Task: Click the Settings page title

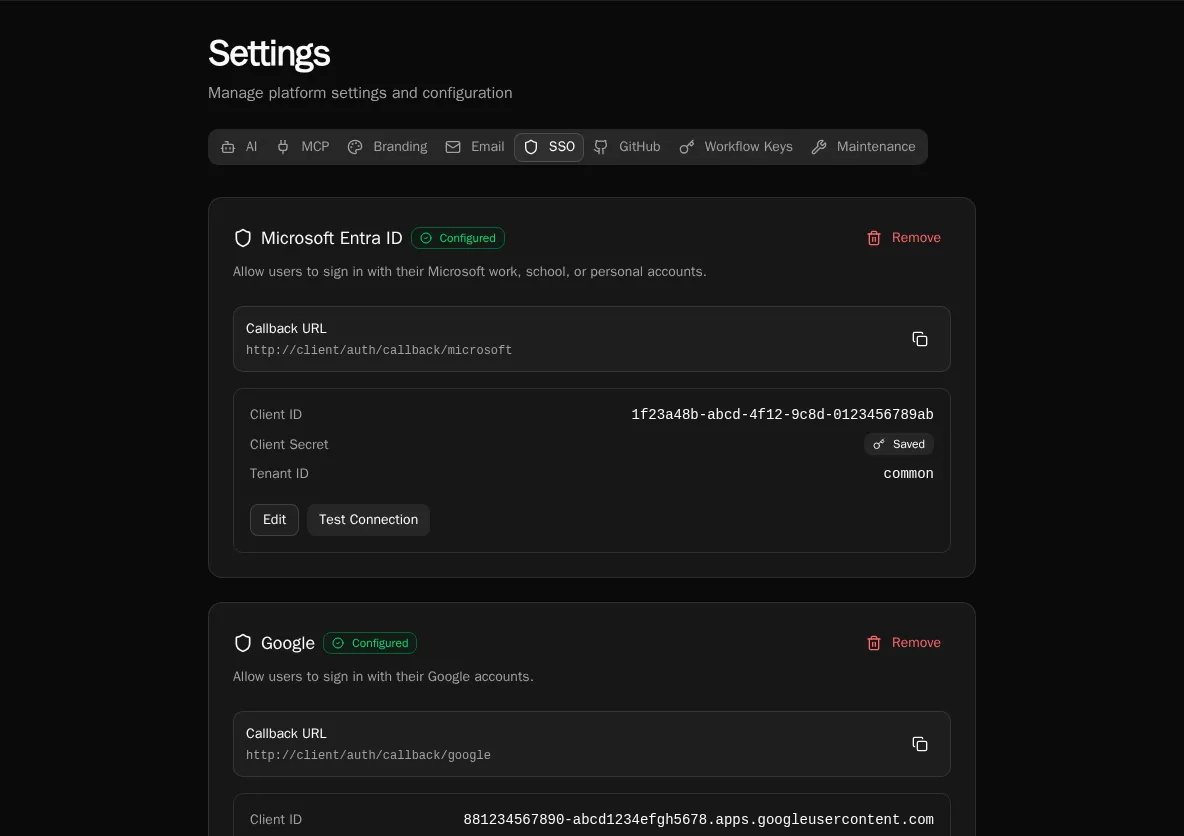Action: tap(269, 54)
